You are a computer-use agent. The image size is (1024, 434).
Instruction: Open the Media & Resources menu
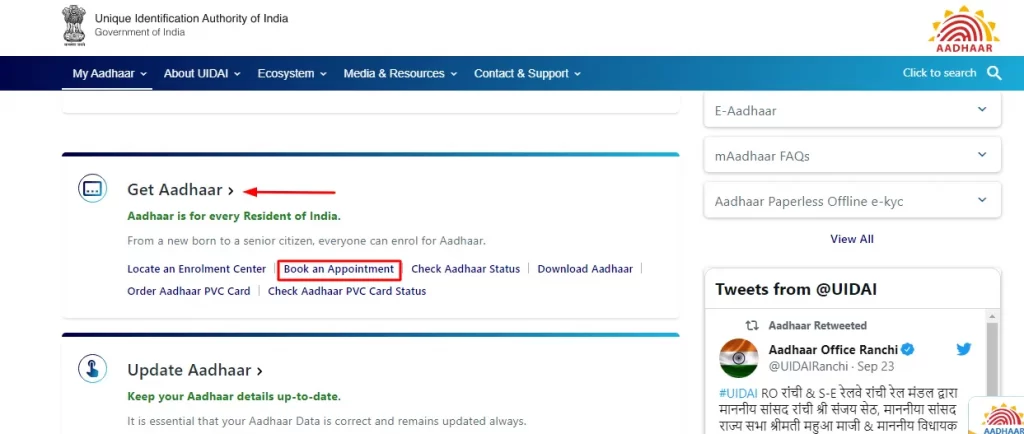tap(400, 73)
